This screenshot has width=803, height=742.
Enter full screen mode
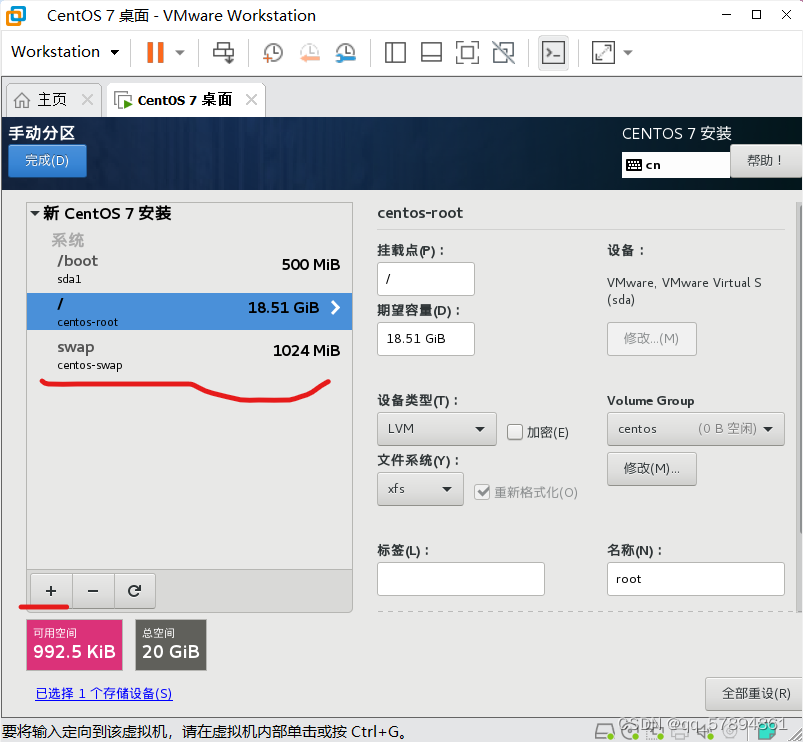point(467,52)
